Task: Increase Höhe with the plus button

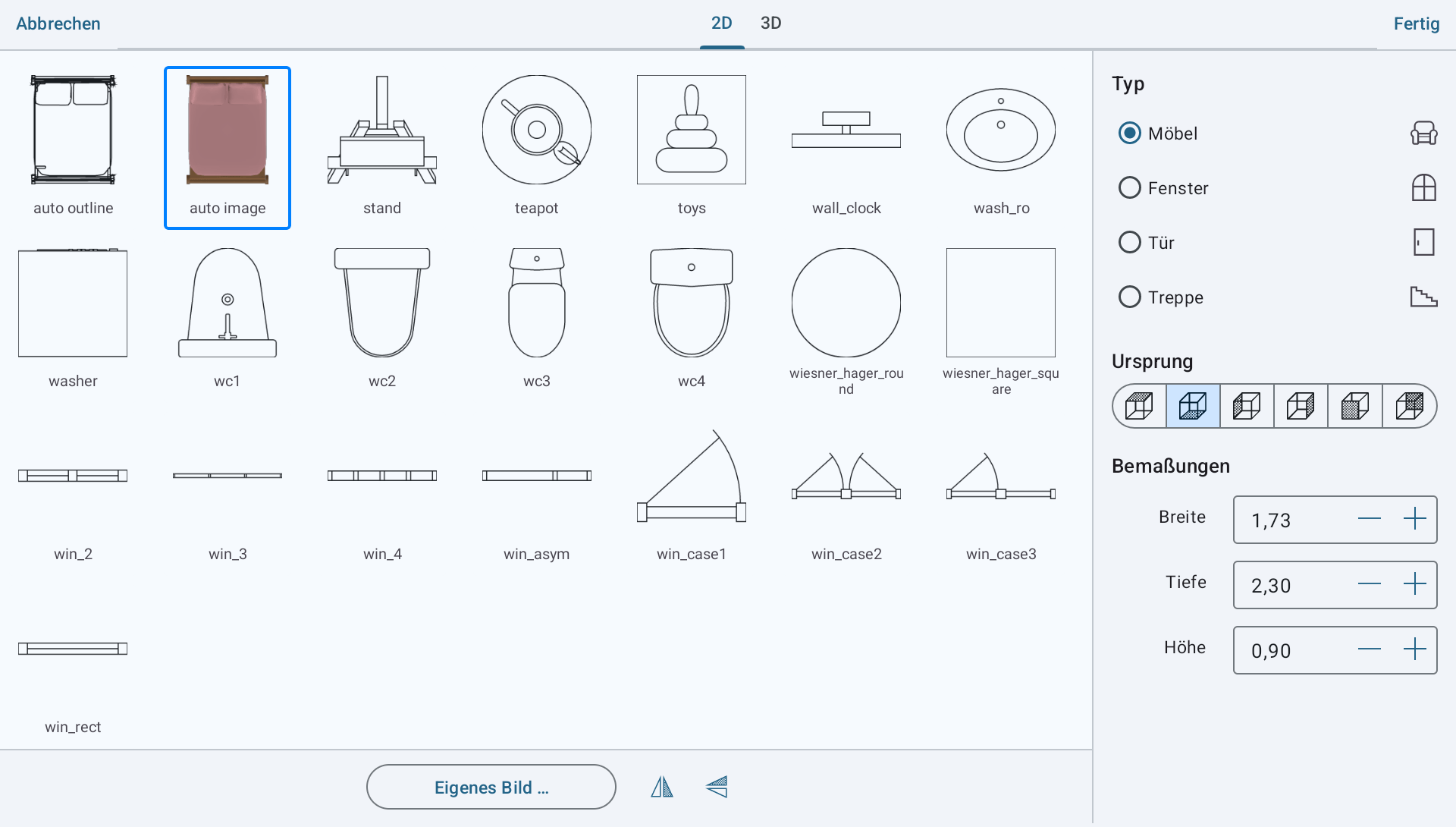Action: coord(1414,649)
